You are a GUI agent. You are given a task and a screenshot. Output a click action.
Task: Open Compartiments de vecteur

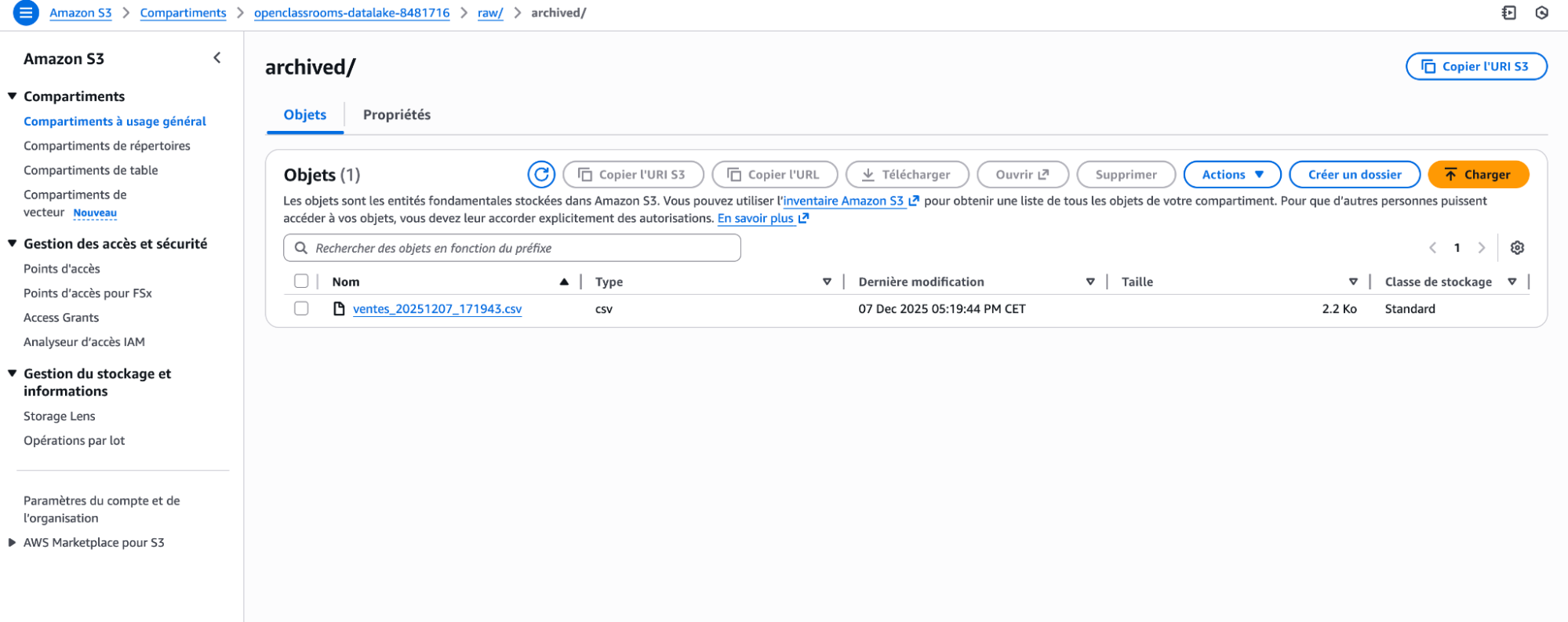point(75,203)
